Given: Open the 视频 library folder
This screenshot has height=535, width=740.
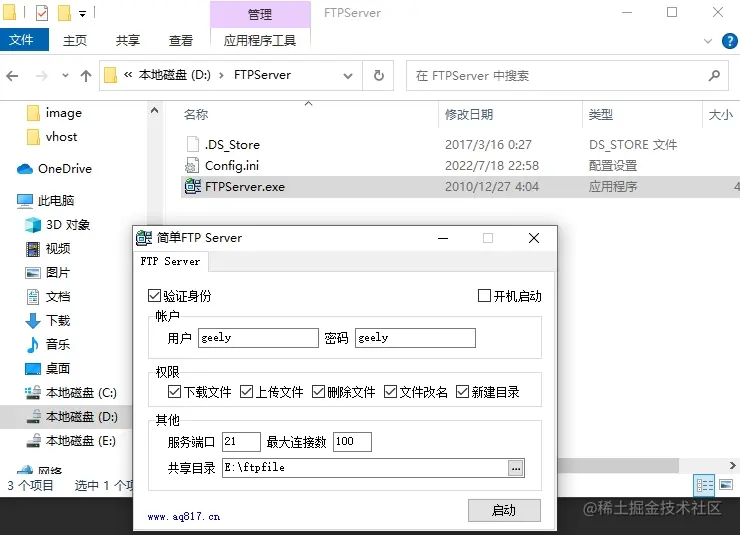Looking at the screenshot, I should (x=48, y=249).
